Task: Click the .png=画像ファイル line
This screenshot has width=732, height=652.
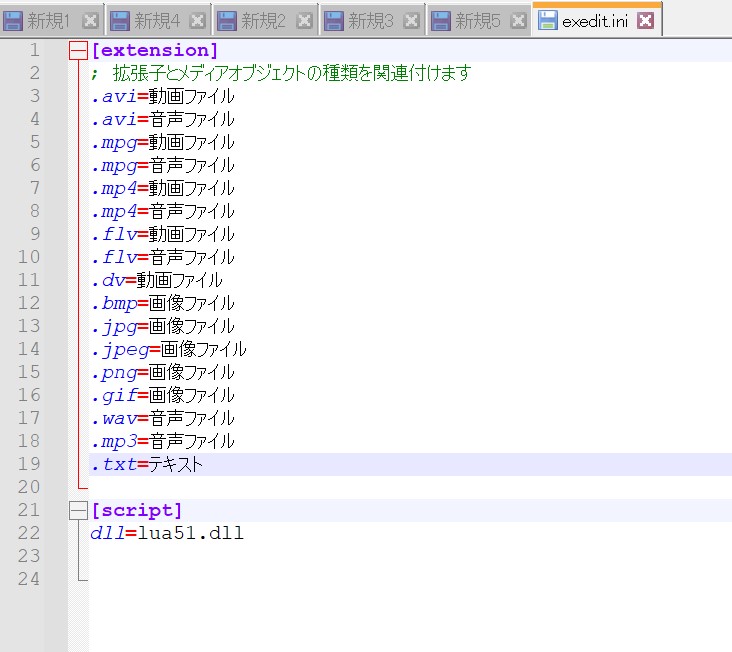Action: coord(163,372)
